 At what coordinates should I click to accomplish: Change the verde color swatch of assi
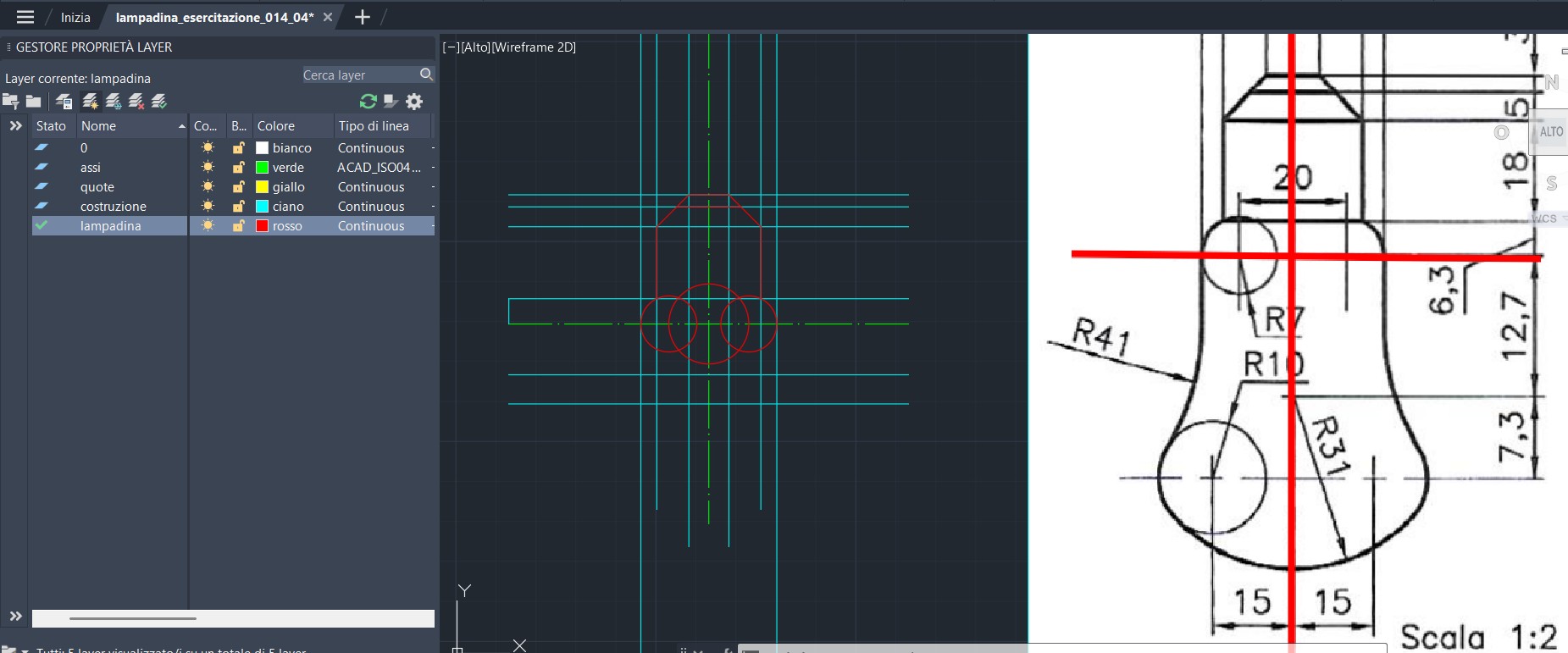point(263,168)
